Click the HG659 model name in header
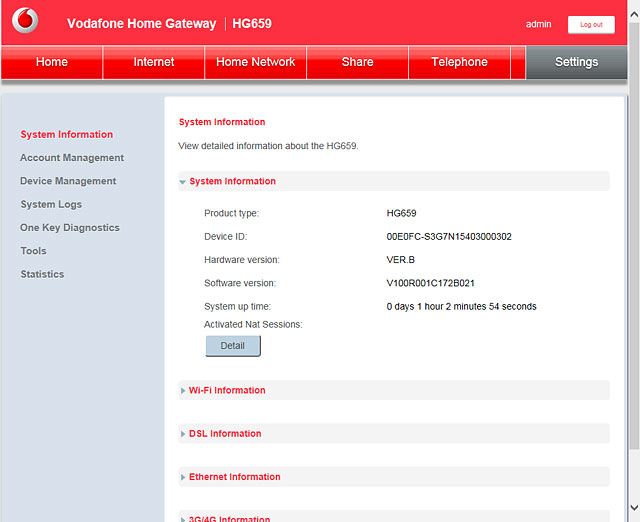 [252, 23]
